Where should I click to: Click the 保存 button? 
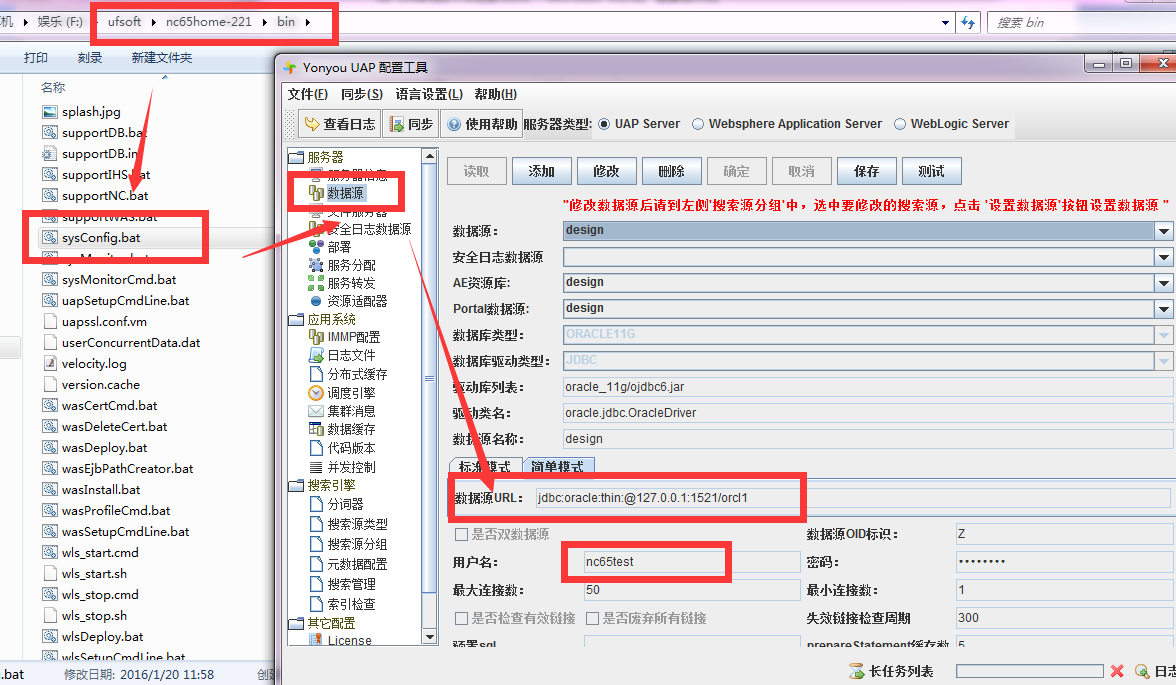866,171
